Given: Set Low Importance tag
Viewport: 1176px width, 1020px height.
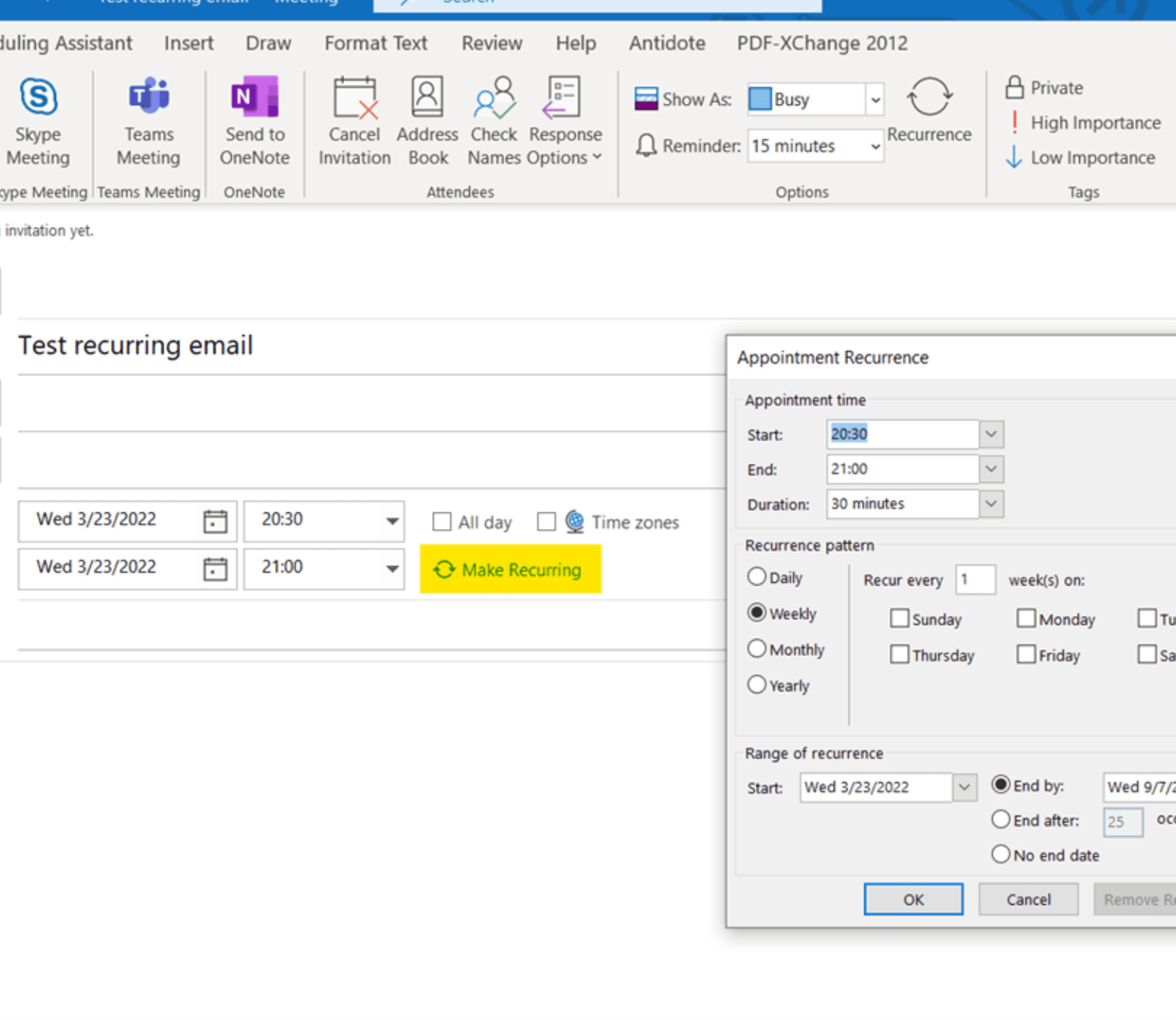Looking at the screenshot, I should click(1080, 157).
